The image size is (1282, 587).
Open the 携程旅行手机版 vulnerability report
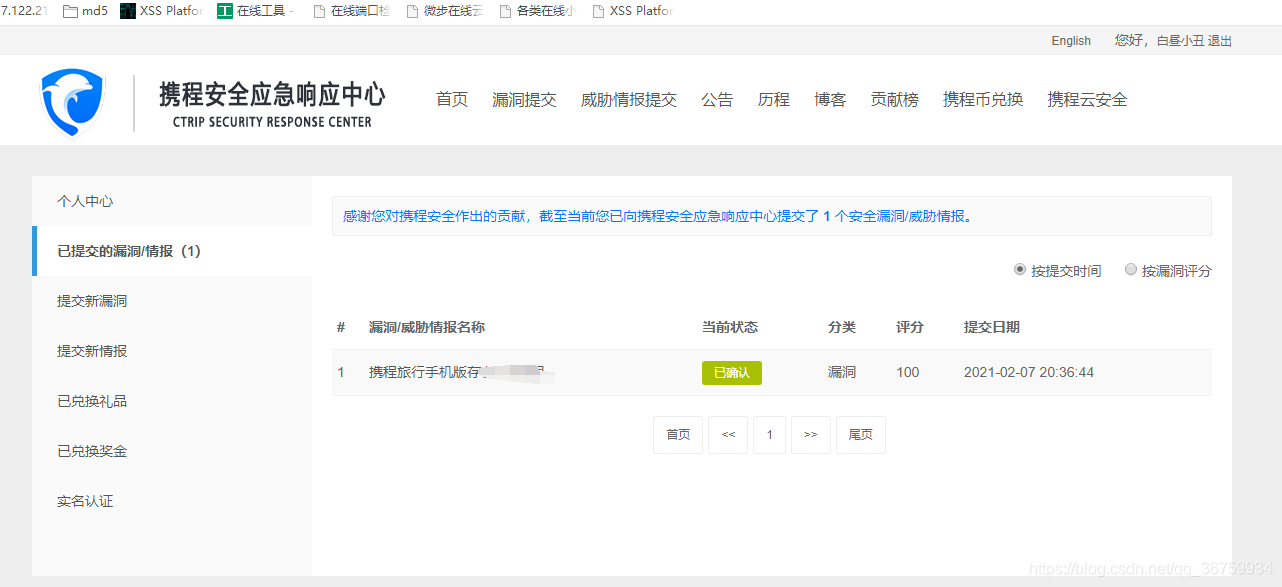(x=458, y=372)
